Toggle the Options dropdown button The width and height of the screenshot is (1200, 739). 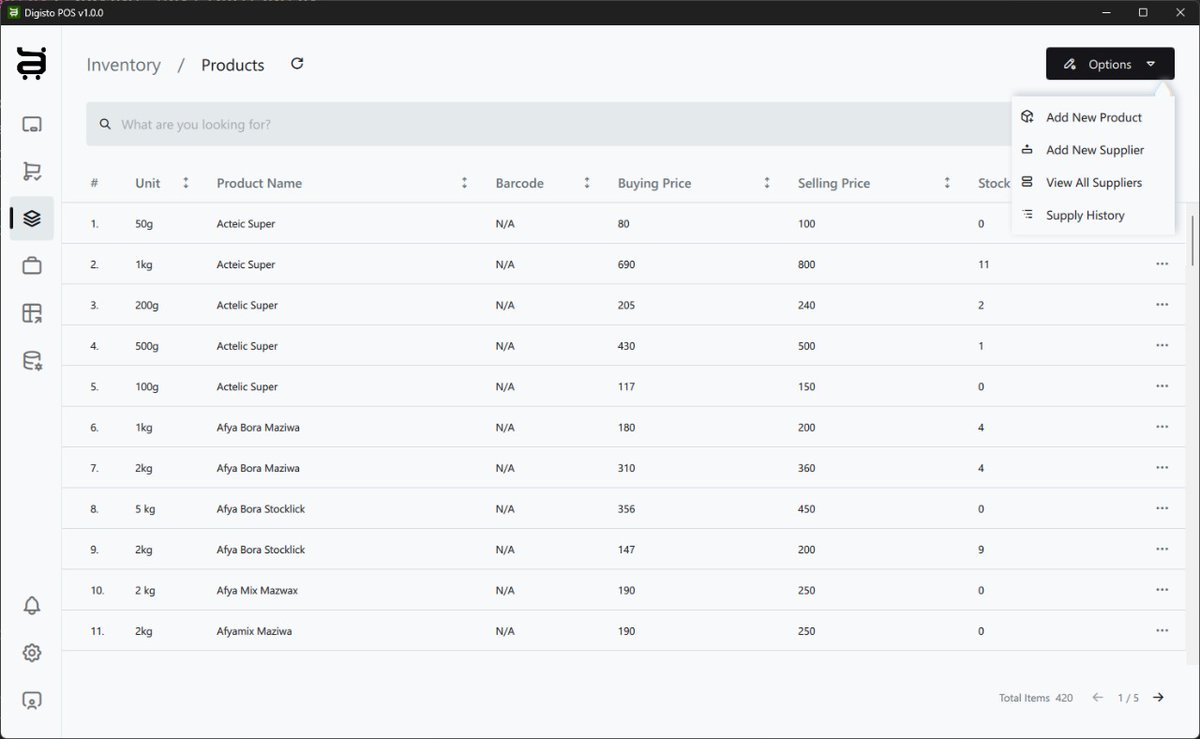point(1110,64)
